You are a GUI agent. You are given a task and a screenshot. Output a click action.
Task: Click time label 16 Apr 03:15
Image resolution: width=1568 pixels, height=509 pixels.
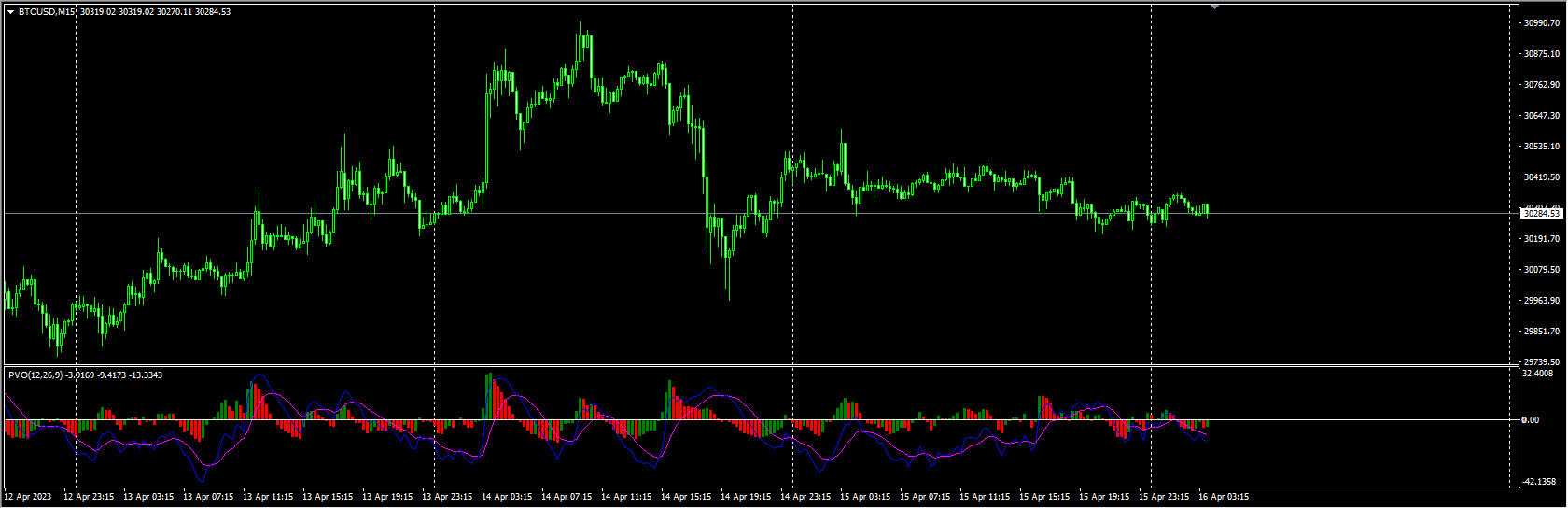point(1224,497)
